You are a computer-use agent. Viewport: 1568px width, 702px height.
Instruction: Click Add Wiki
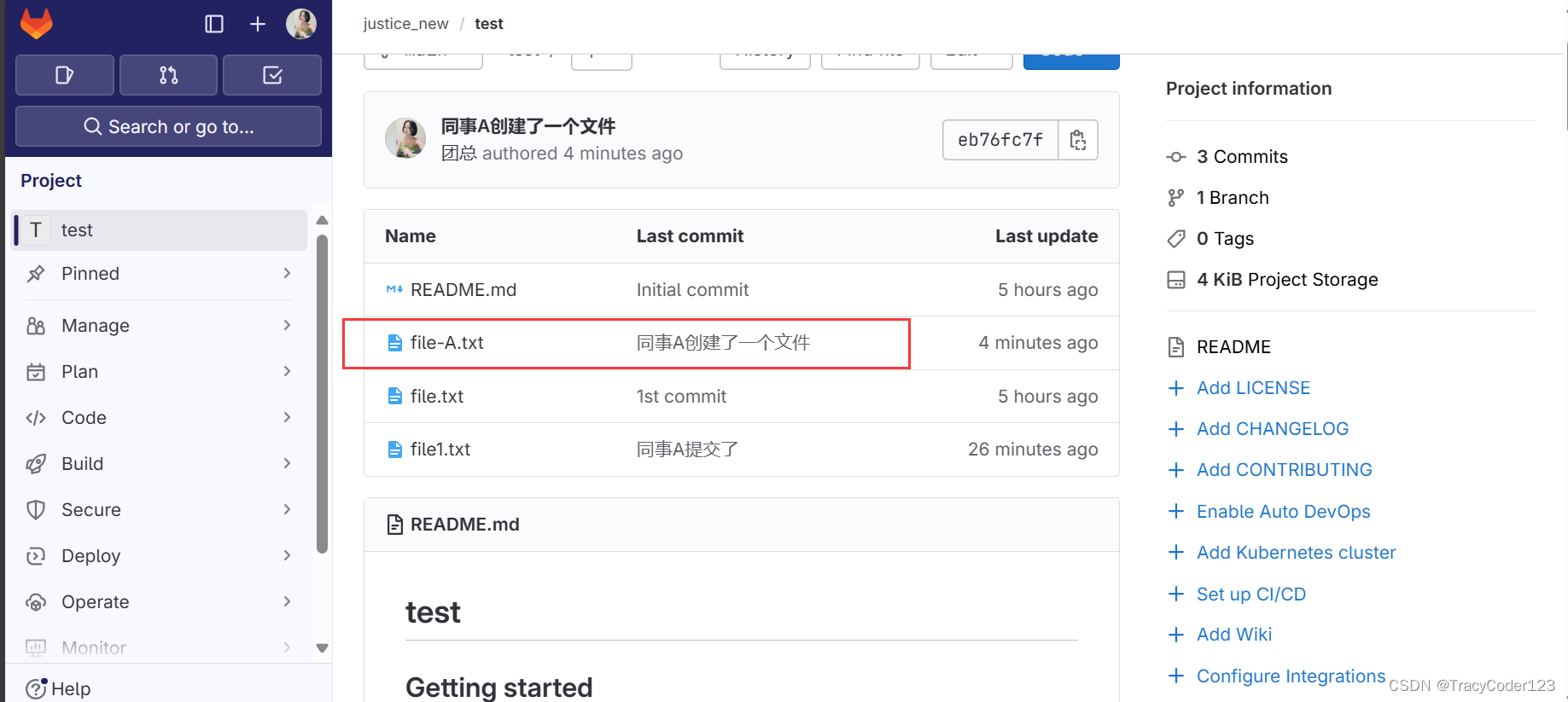[x=1234, y=635]
